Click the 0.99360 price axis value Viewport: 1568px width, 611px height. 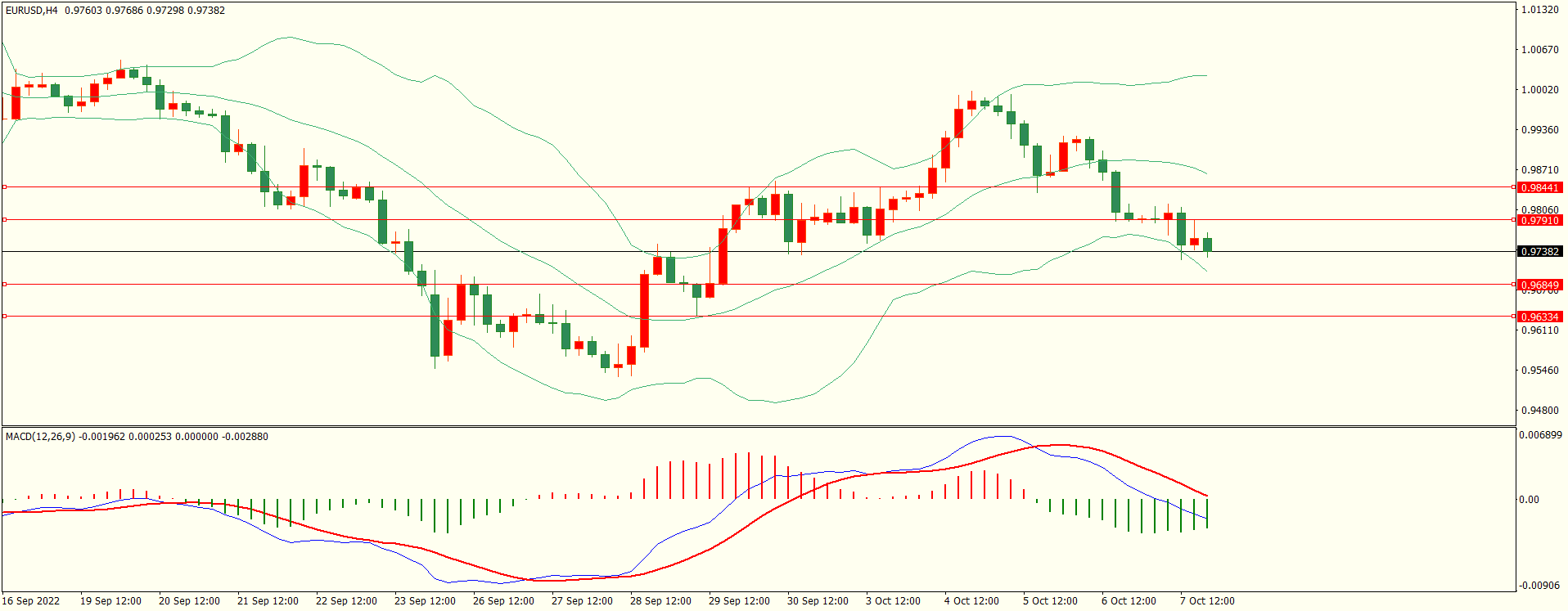pyautogui.click(x=1539, y=130)
